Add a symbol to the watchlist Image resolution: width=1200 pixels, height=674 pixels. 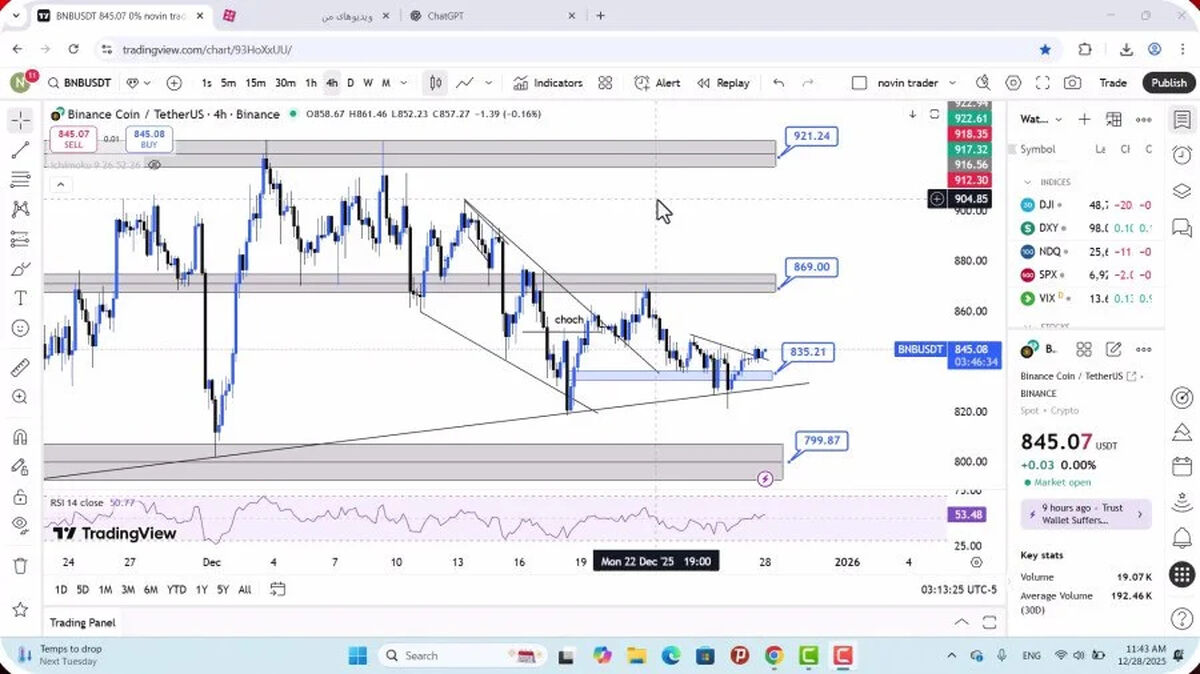(1085, 119)
